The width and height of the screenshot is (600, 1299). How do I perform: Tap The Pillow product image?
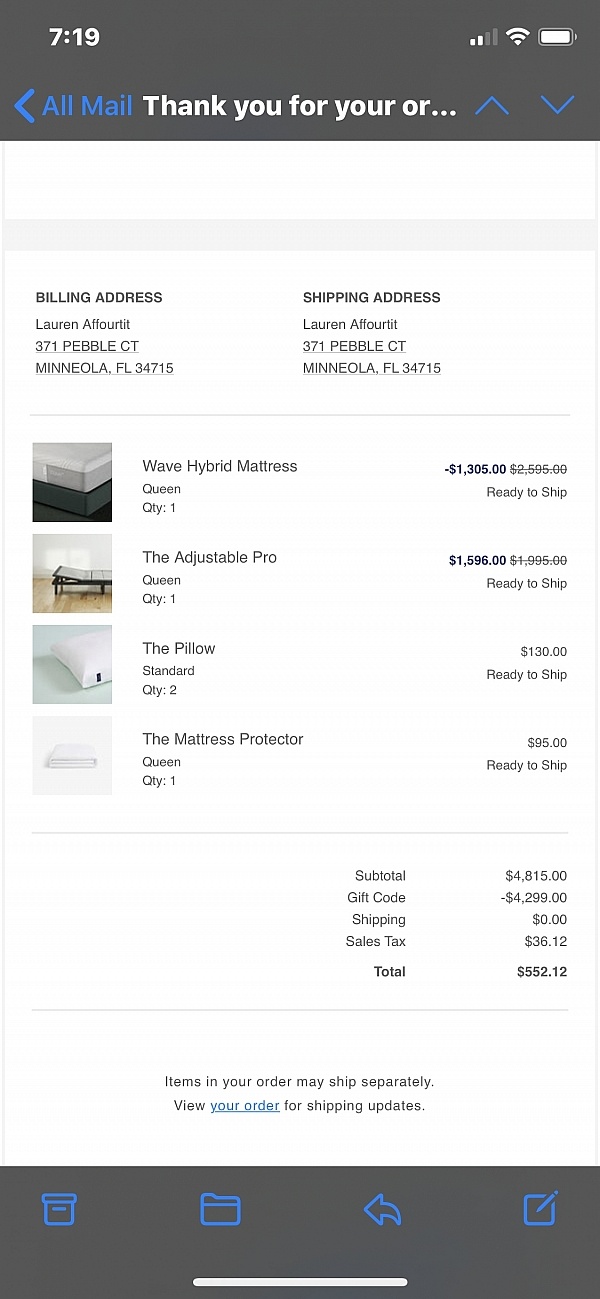coord(72,664)
